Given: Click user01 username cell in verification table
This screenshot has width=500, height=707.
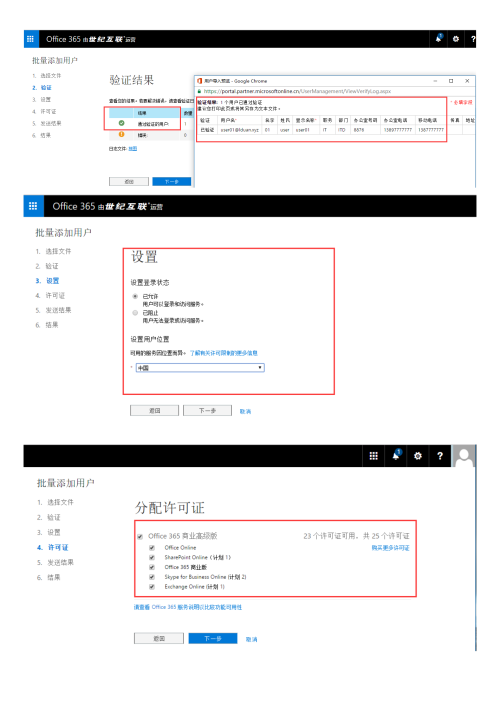Looking at the screenshot, I should (x=239, y=130).
